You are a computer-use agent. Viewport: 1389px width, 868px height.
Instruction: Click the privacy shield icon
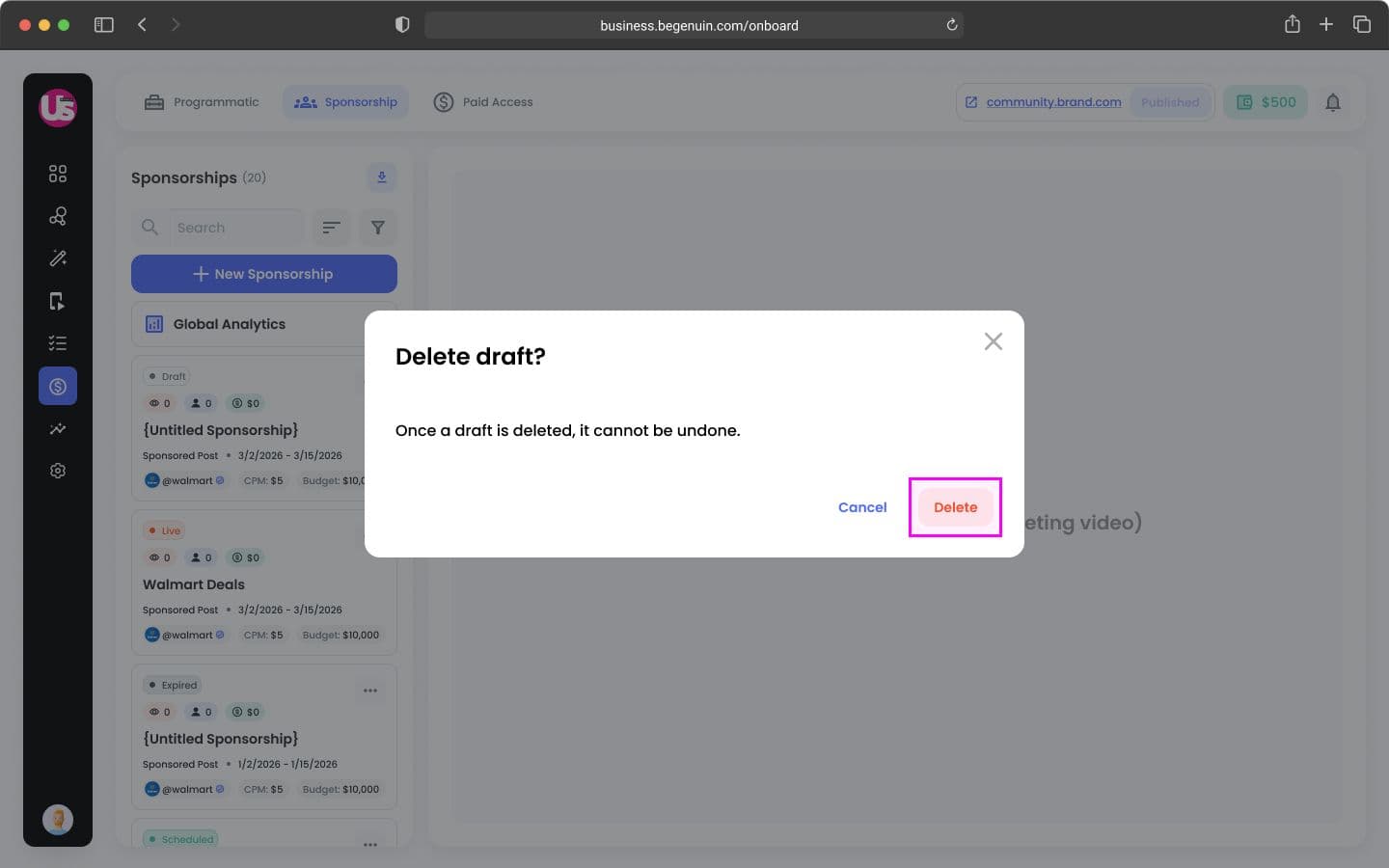click(x=402, y=25)
